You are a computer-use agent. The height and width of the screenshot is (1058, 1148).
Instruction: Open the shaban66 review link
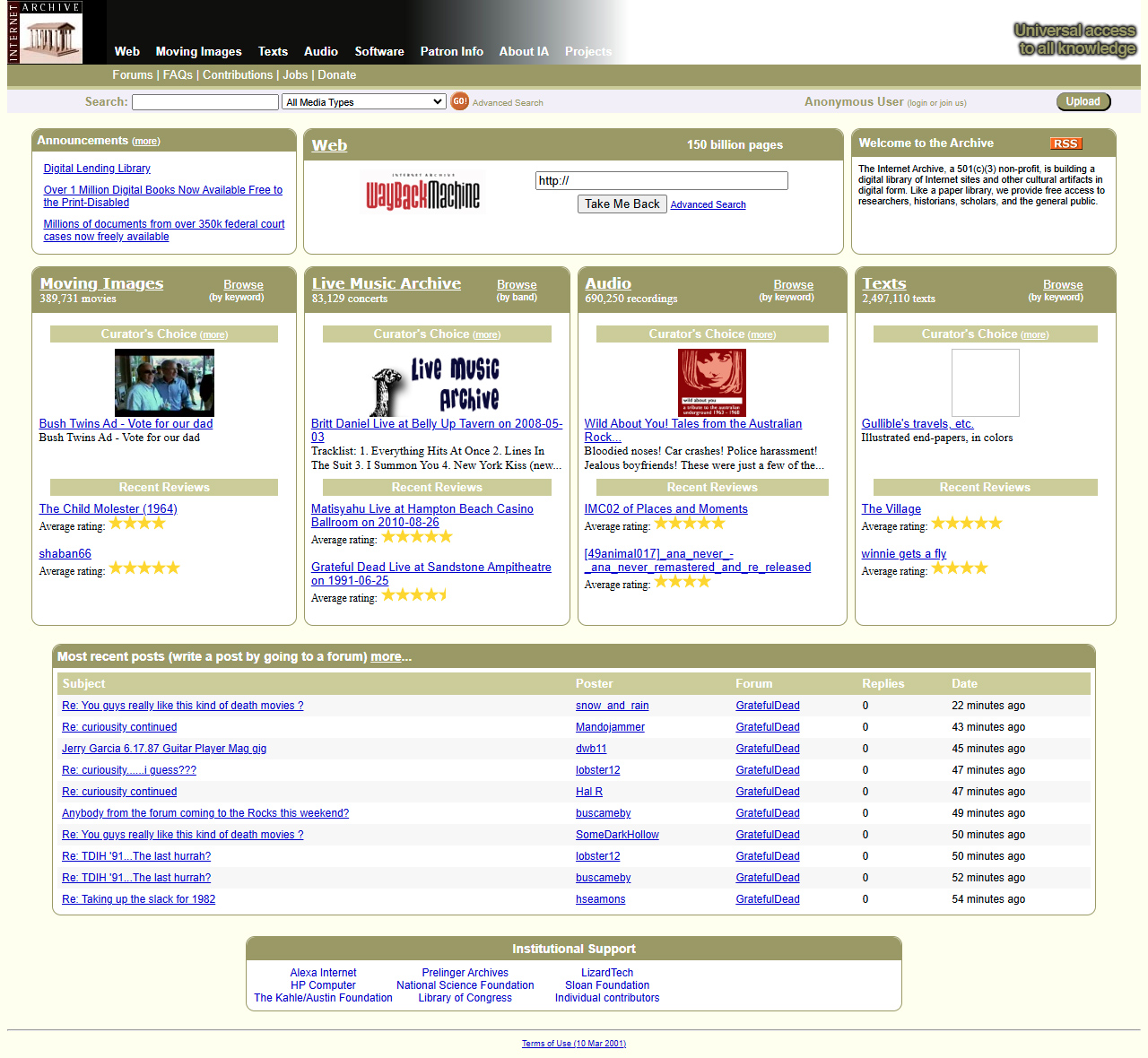[65, 554]
